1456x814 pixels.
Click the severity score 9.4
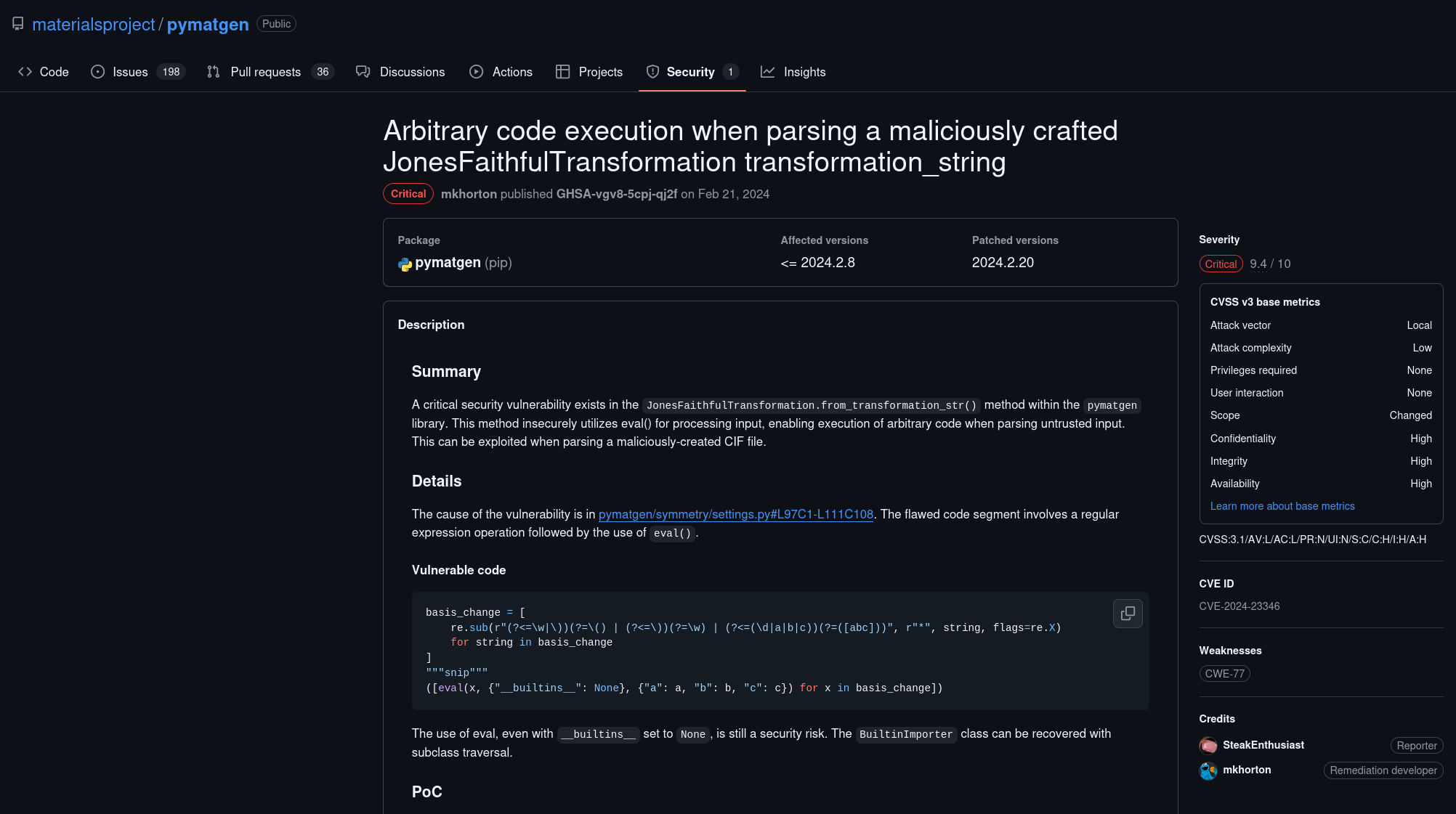coord(1258,264)
